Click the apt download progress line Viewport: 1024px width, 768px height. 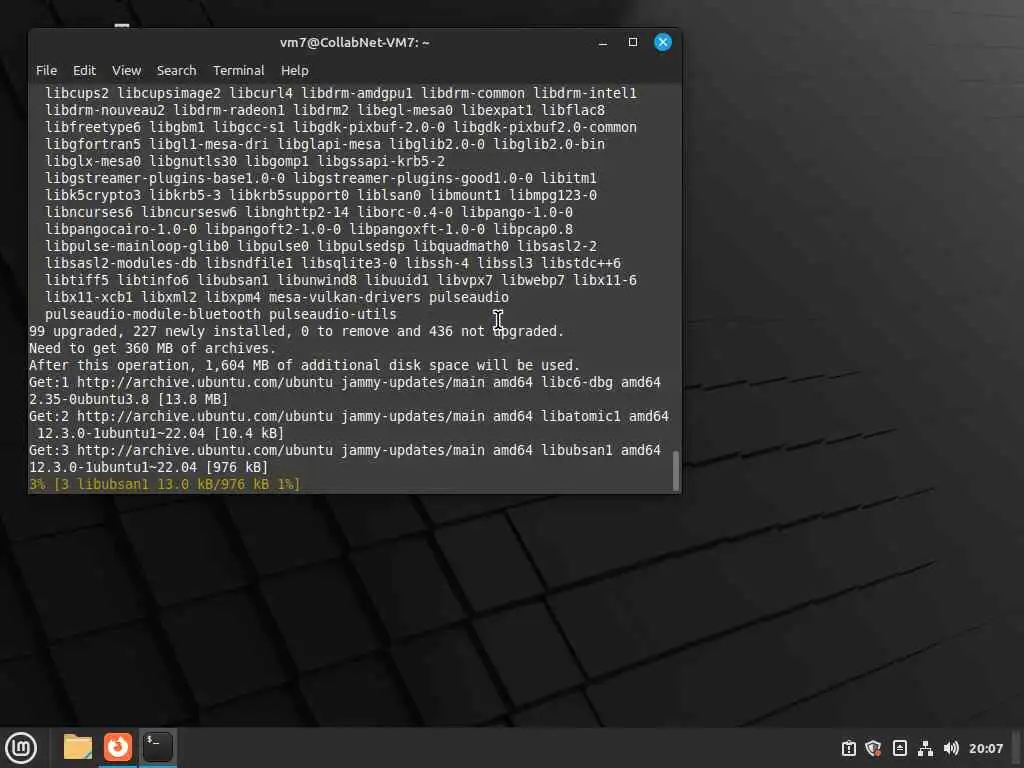click(165, 485)
